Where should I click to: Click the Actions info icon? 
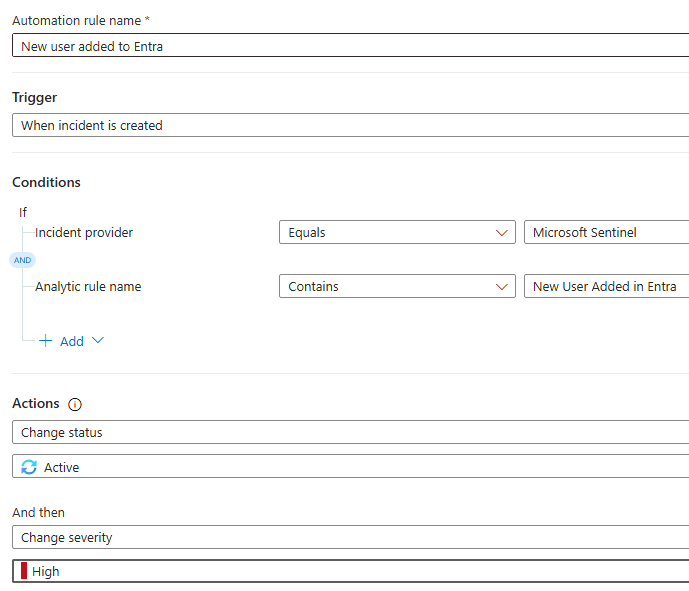[75, 404]
